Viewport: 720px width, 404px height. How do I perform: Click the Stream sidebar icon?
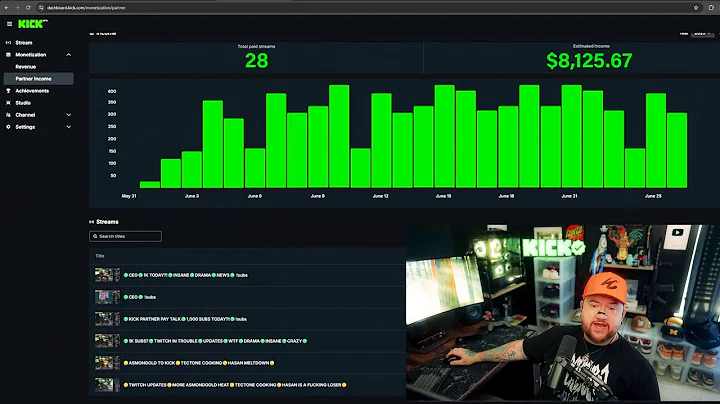tap(8, 43)
